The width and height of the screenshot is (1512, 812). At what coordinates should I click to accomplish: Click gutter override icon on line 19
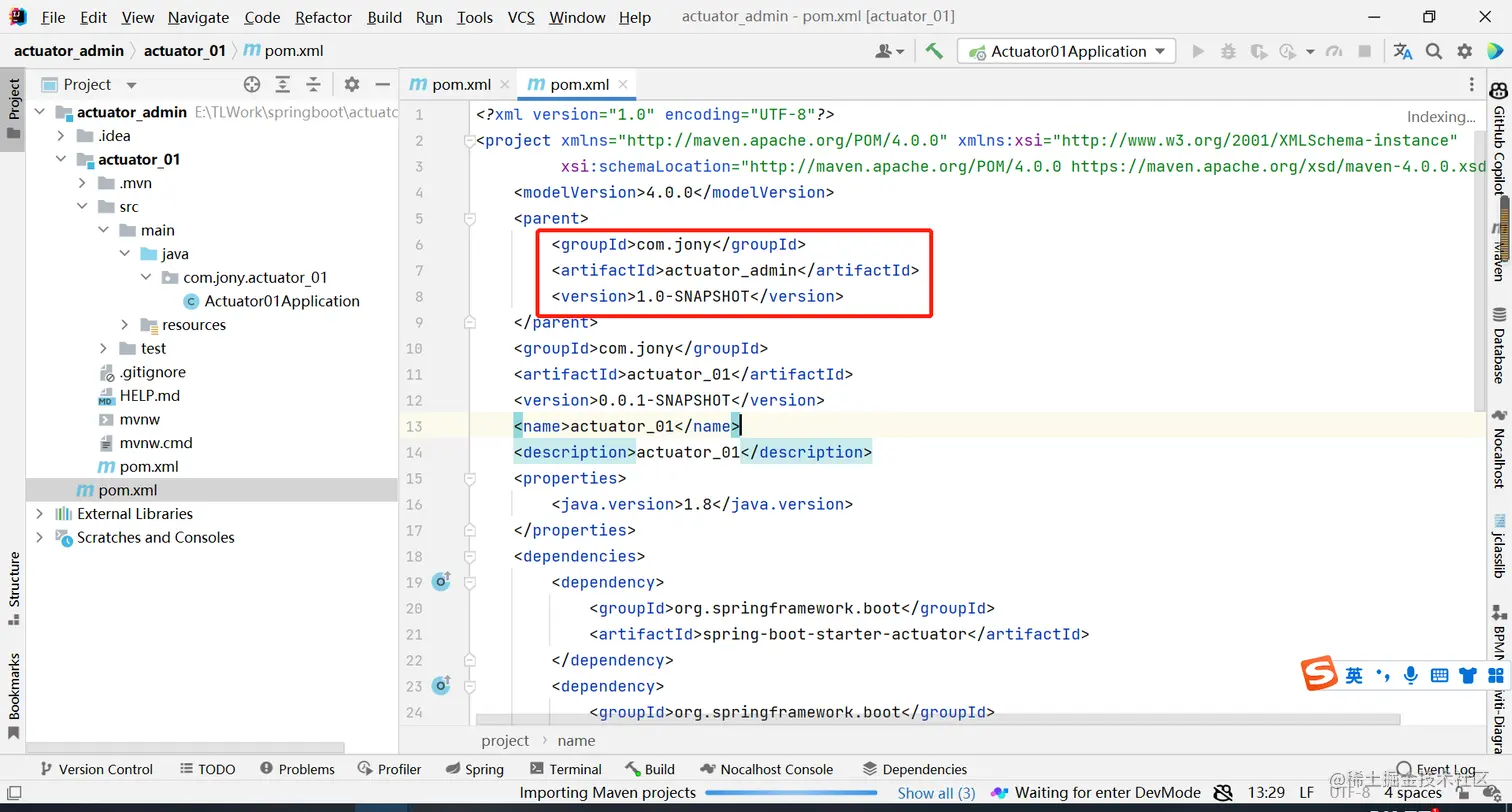pyautogui.click(x=441, y=581)
